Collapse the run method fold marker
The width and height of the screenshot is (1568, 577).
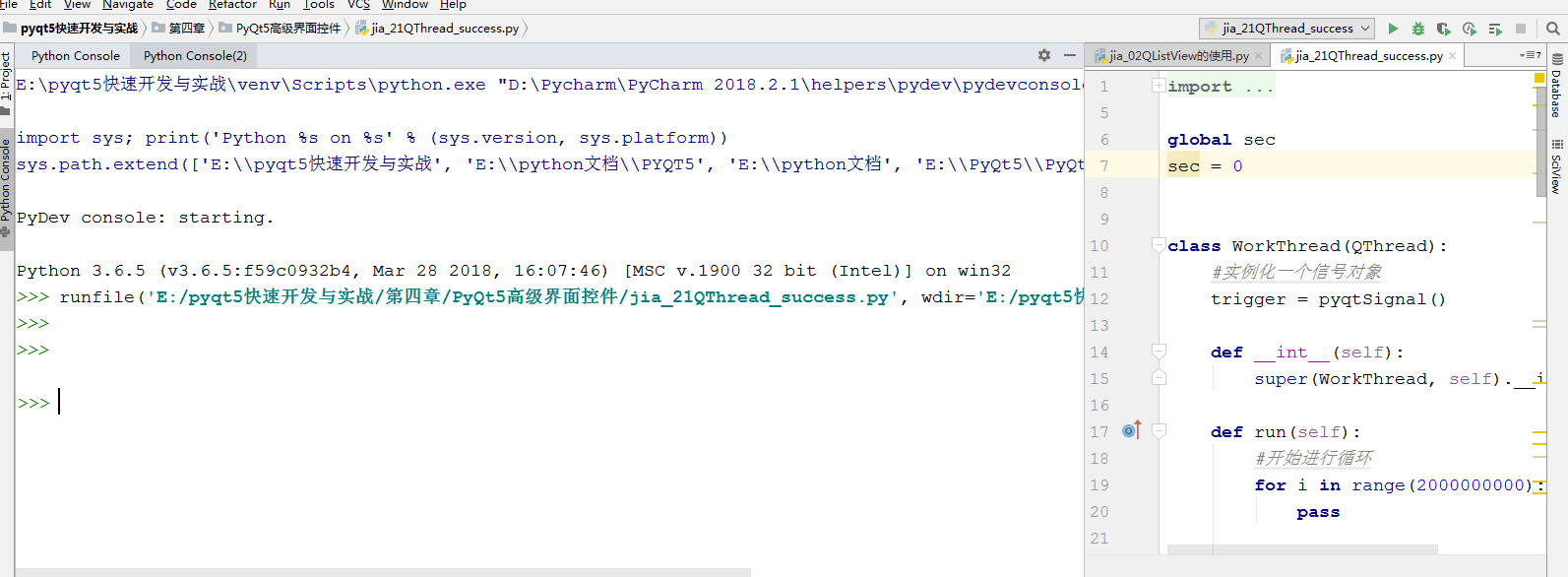[x=1159, y=431]
